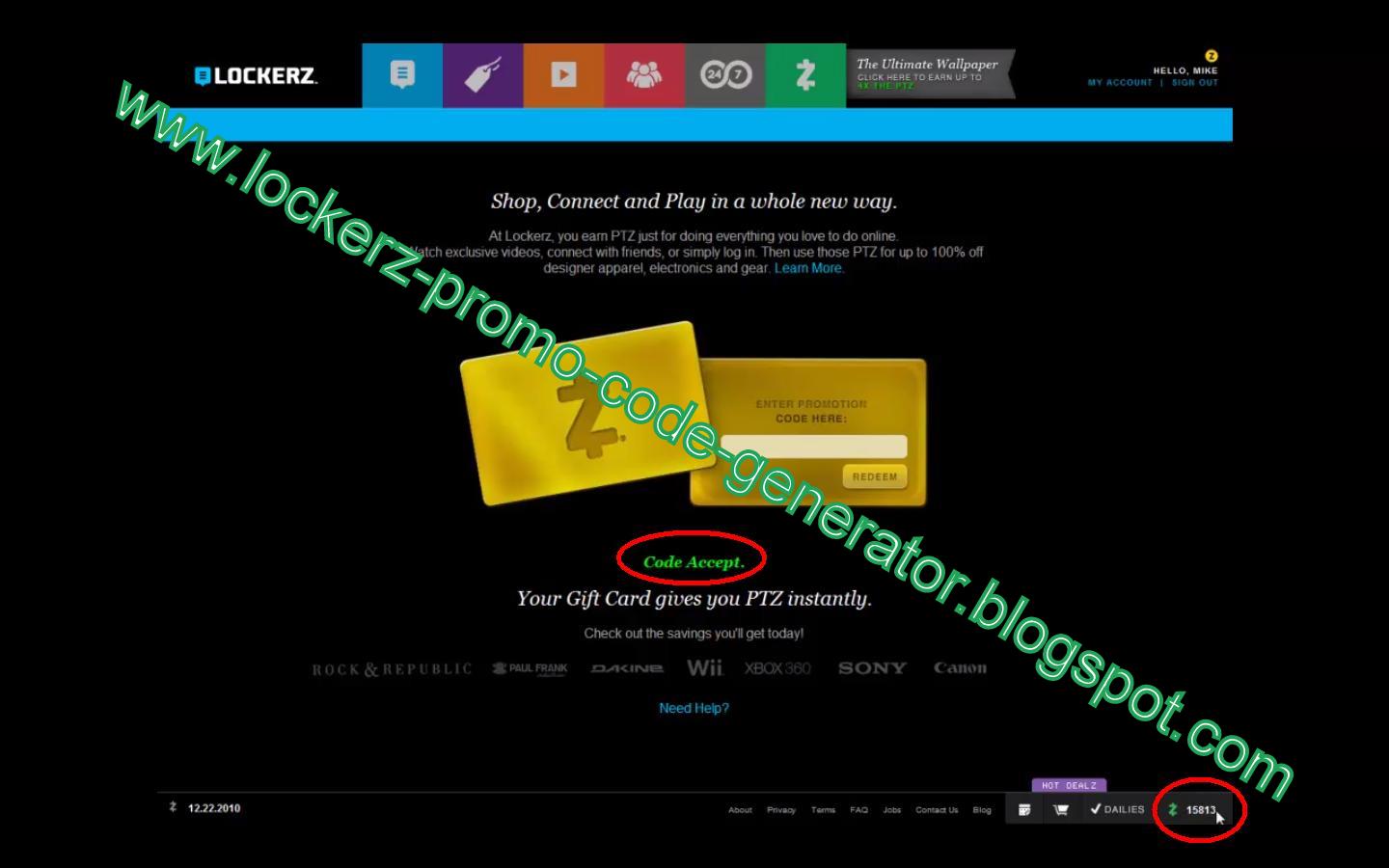Image resolution: width=1389 pixels, height=868 pixels.
Task: Open the Blog footer link
Action: tap(982, 810)
